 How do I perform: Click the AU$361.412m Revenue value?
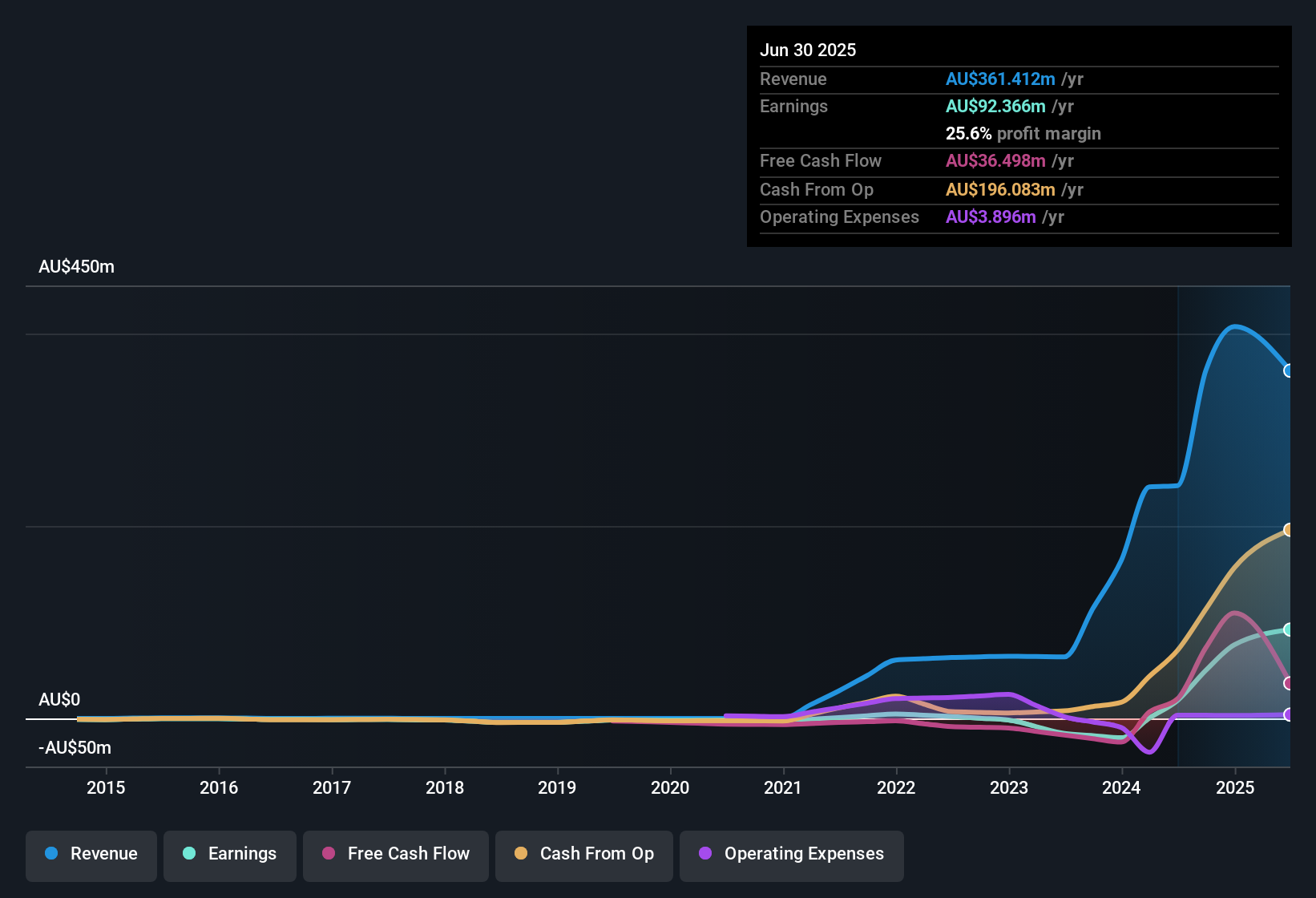click(x=1000, y=79)
